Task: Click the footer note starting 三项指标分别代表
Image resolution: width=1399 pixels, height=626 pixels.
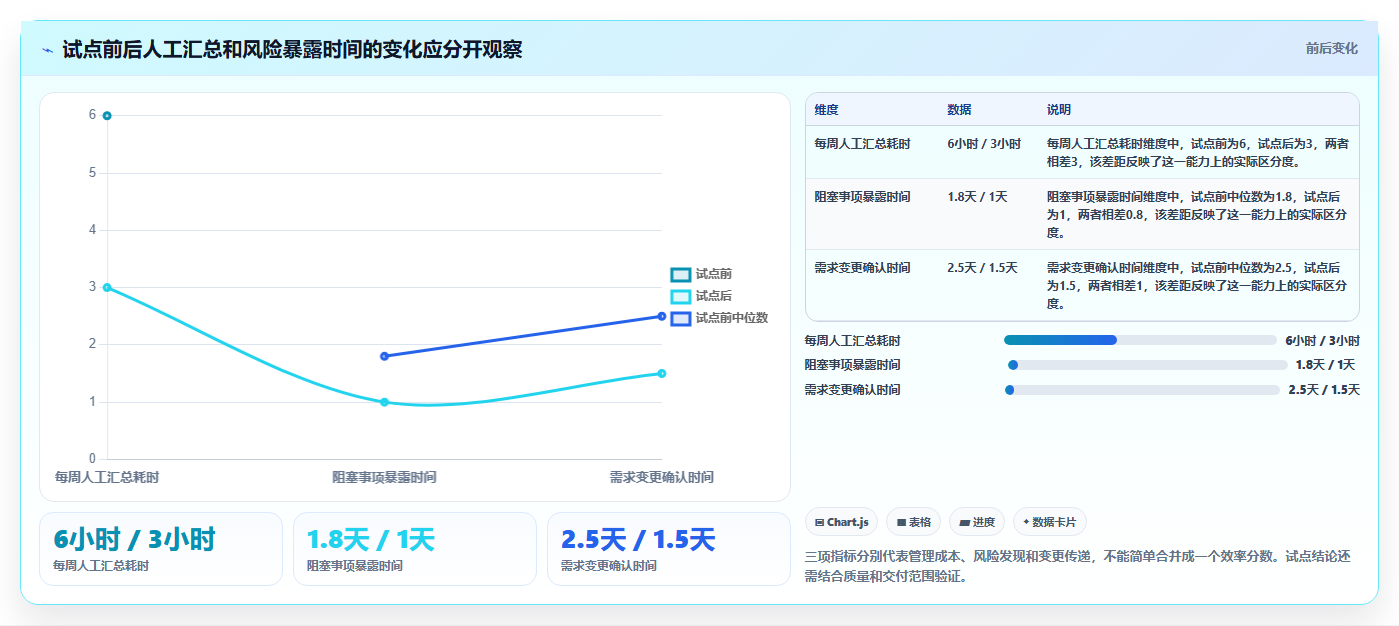Action: tap(1078, 566)
